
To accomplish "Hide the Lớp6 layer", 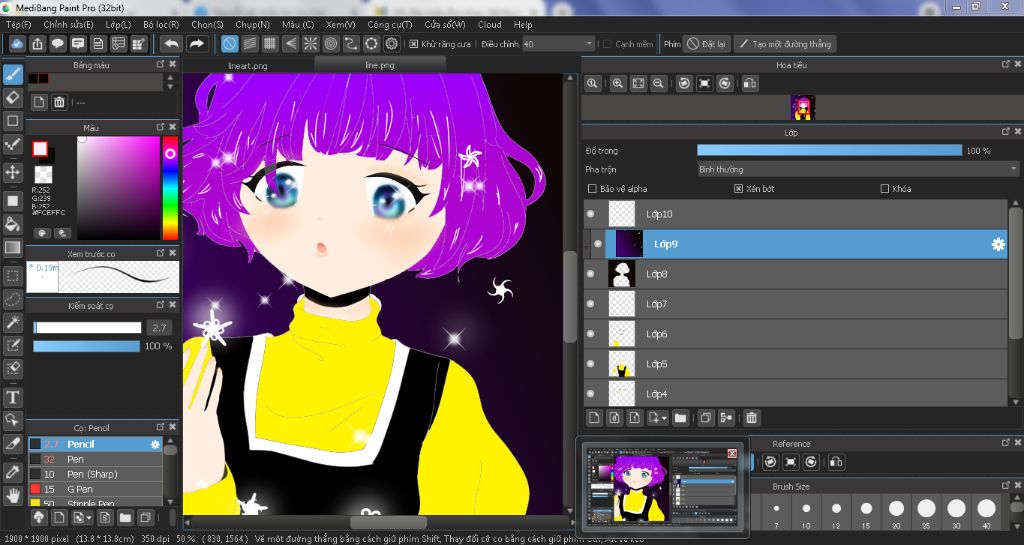I will pos(591,334).
